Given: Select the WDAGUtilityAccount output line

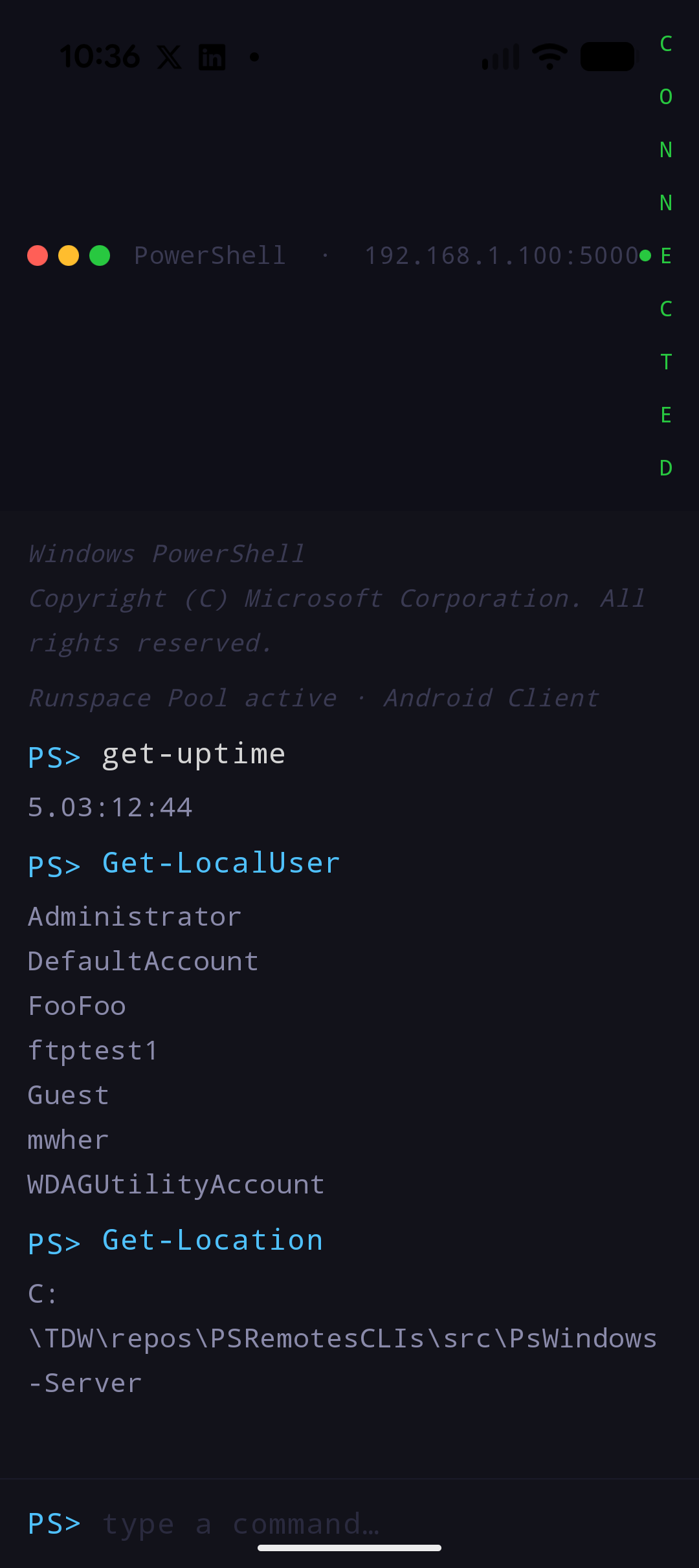Looking at the screenshot, I should (x=176, y=1184).
